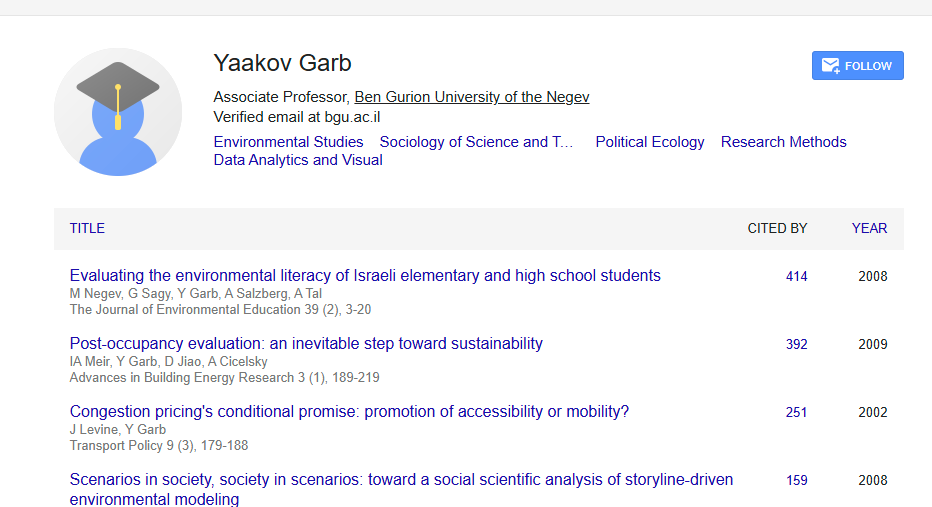Viewport: 932px width, 507px height.
Task: View the 251 citations count
Action: [796, 412]
